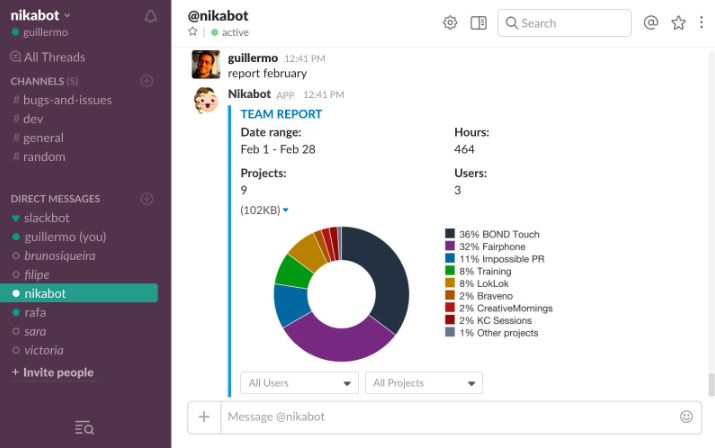This screenshot has height=448, width=715.
Task: Click the Training green legend swatch
Action: [x=450, y=271]
